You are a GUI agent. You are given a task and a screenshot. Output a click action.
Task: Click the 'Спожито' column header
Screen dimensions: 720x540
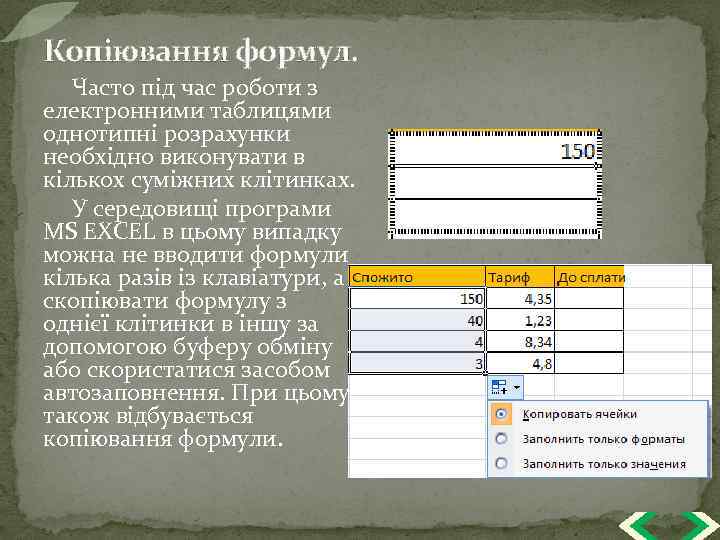417,277
